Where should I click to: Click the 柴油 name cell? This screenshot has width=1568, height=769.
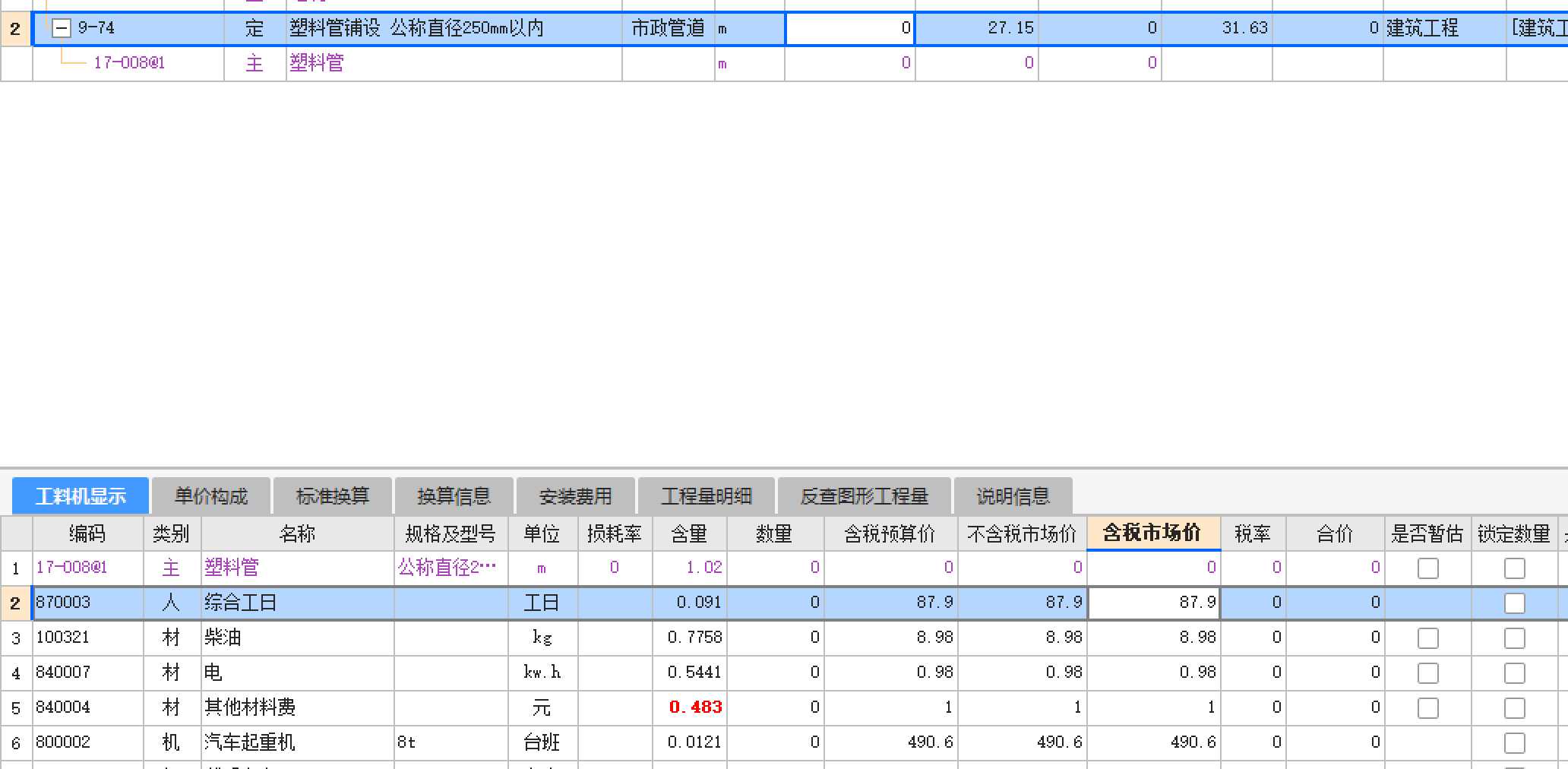298,638
